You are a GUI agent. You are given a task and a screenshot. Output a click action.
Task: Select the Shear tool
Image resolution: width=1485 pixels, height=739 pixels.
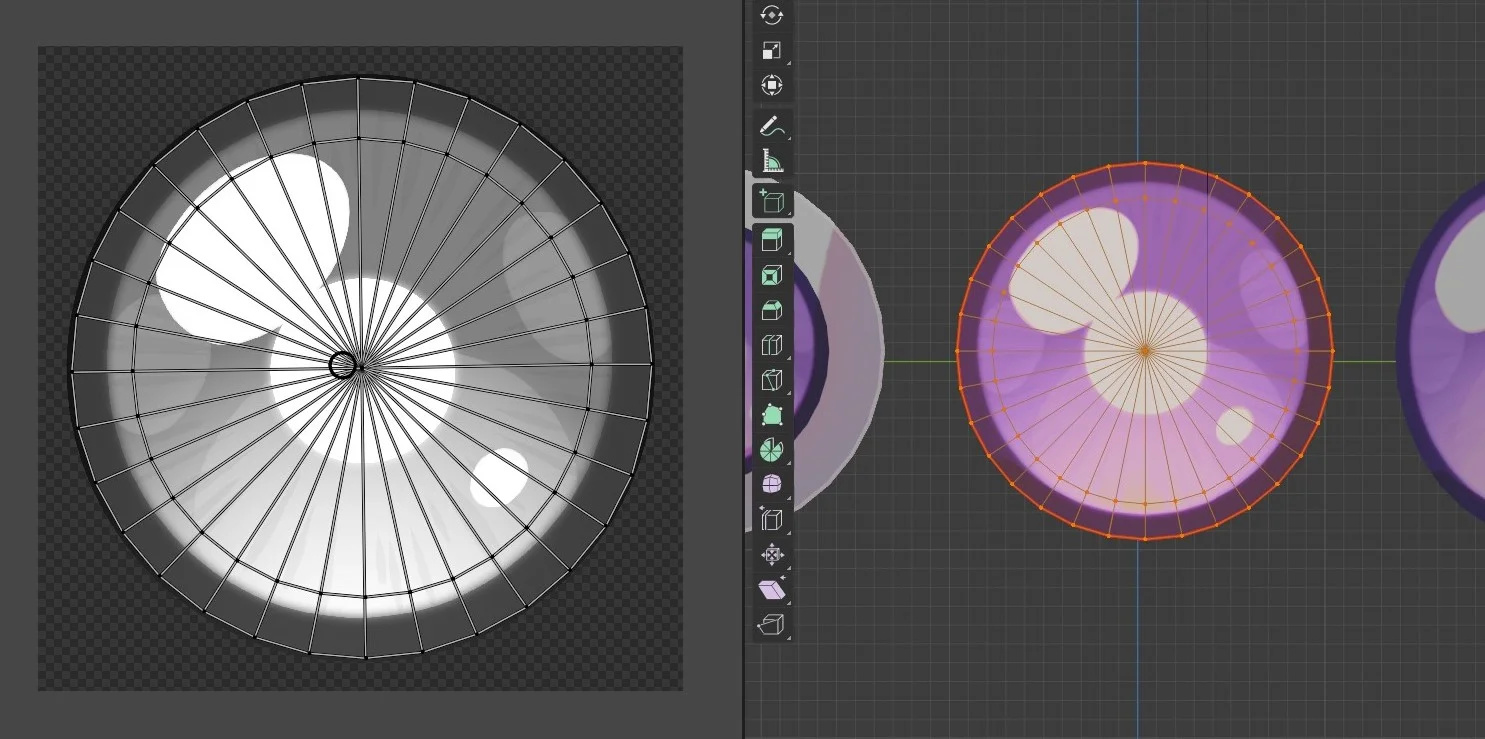[x=770, y=589]
